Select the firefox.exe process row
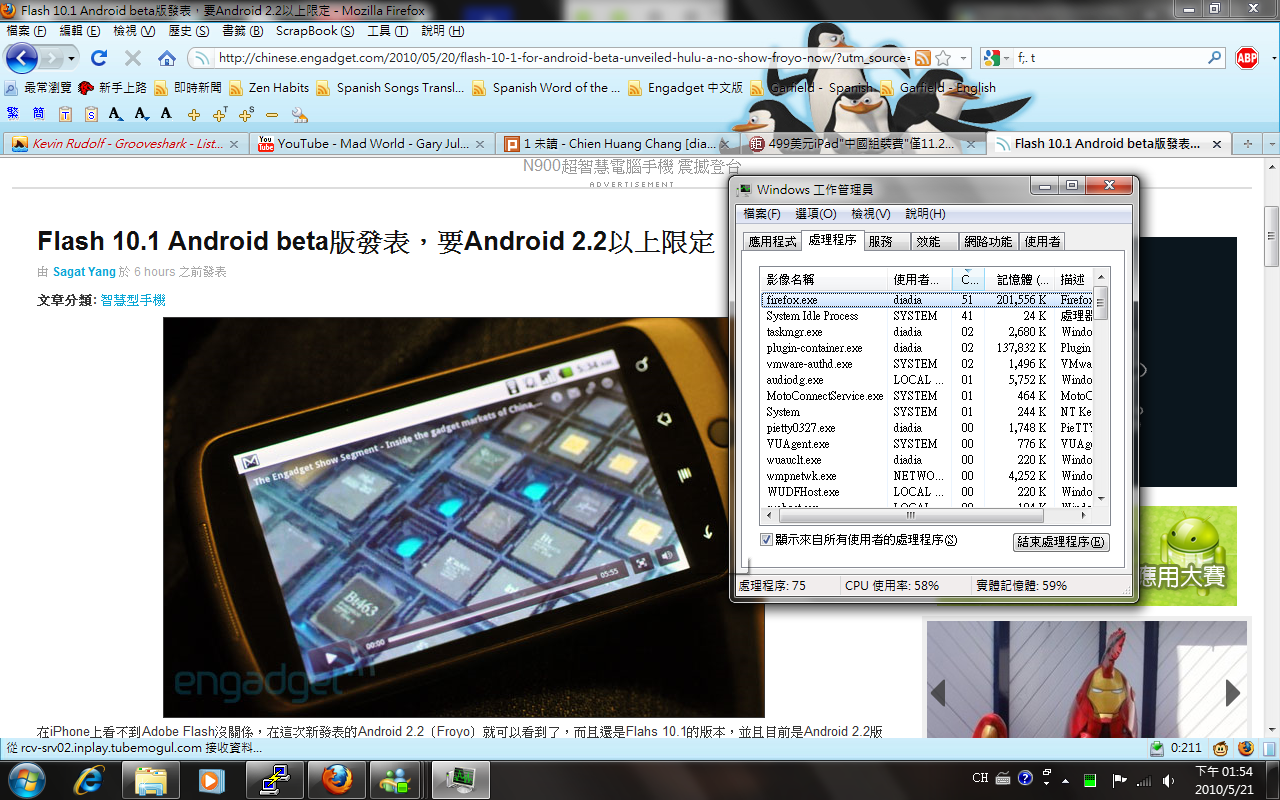The image size is (1280, 800). [927, 300]
